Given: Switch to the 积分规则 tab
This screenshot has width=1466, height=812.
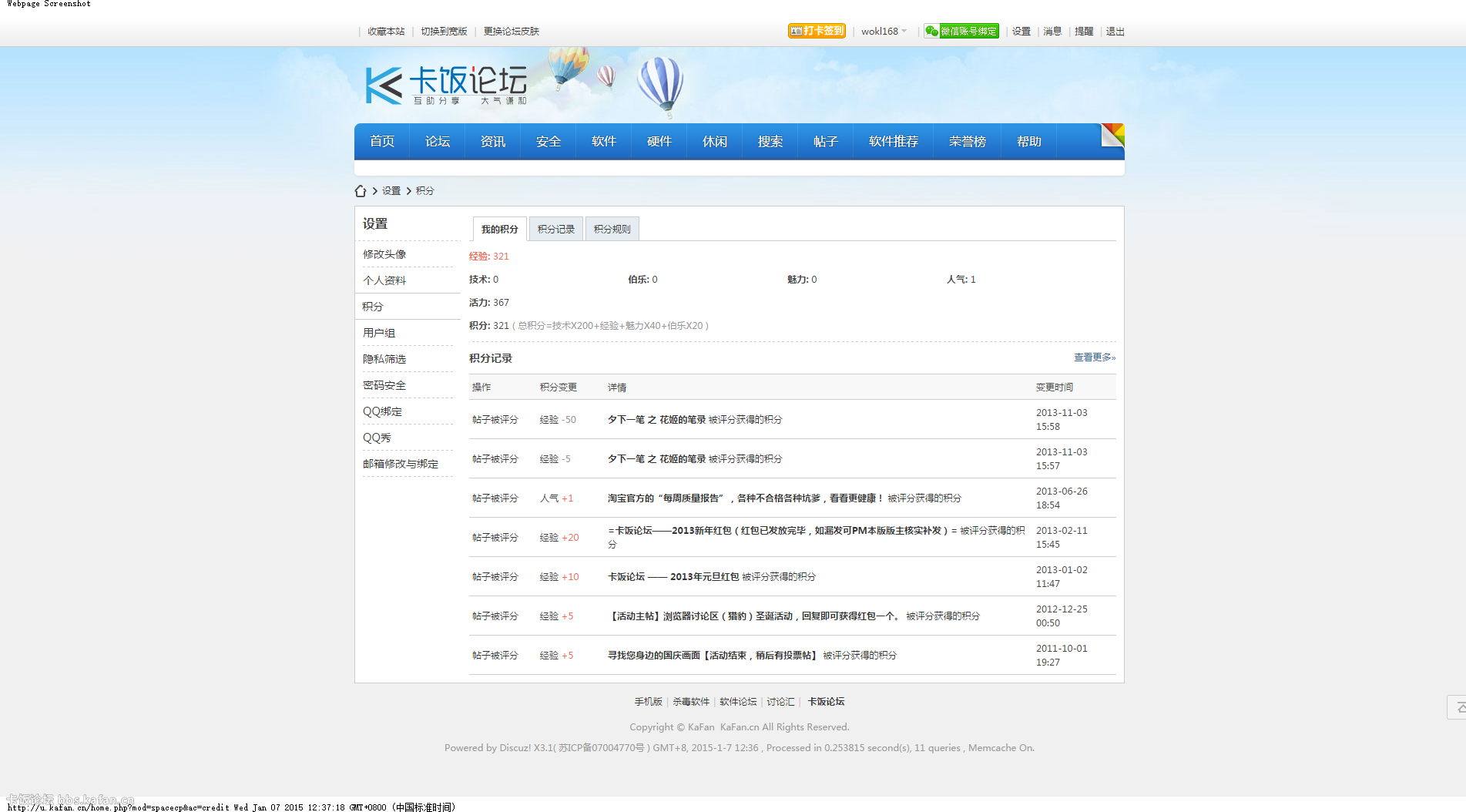Looking at the screenshot, I should 612,229.
